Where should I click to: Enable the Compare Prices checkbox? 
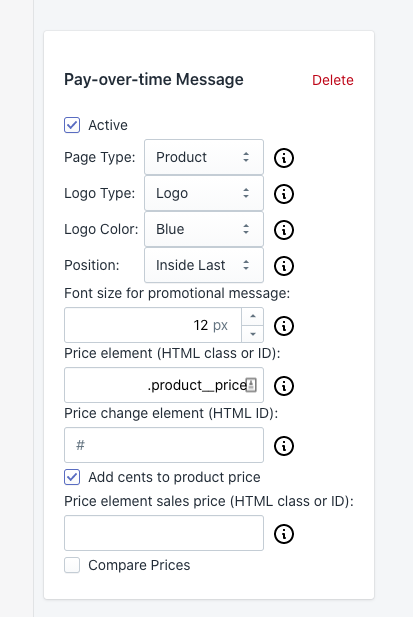pyautogui.click(x=72, y=565)
